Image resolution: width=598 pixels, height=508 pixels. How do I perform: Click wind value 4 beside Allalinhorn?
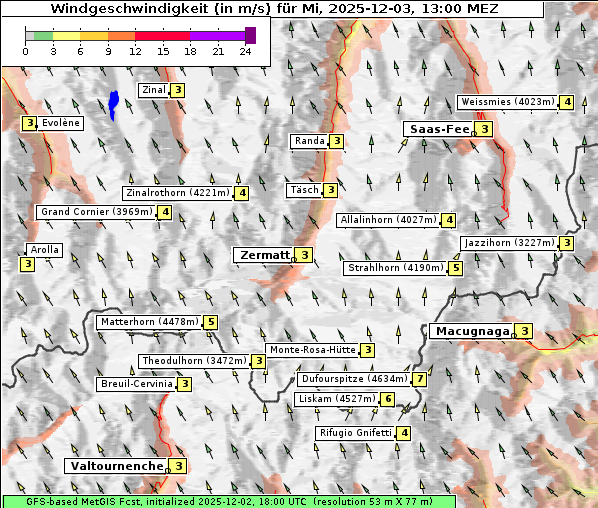pos(449,220)
